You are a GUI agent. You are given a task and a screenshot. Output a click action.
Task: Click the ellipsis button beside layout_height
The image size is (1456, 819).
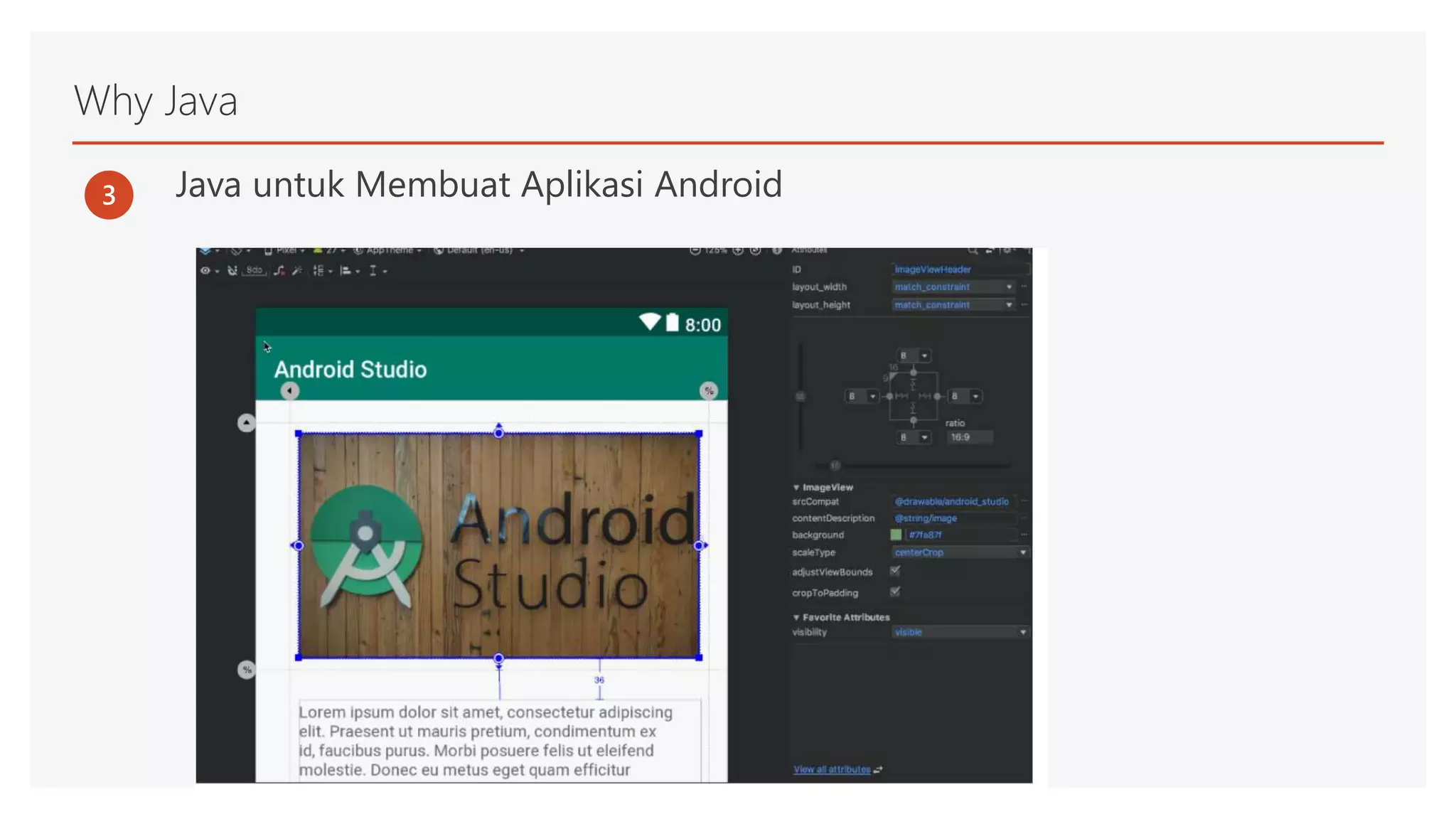tap(1024, 305)
